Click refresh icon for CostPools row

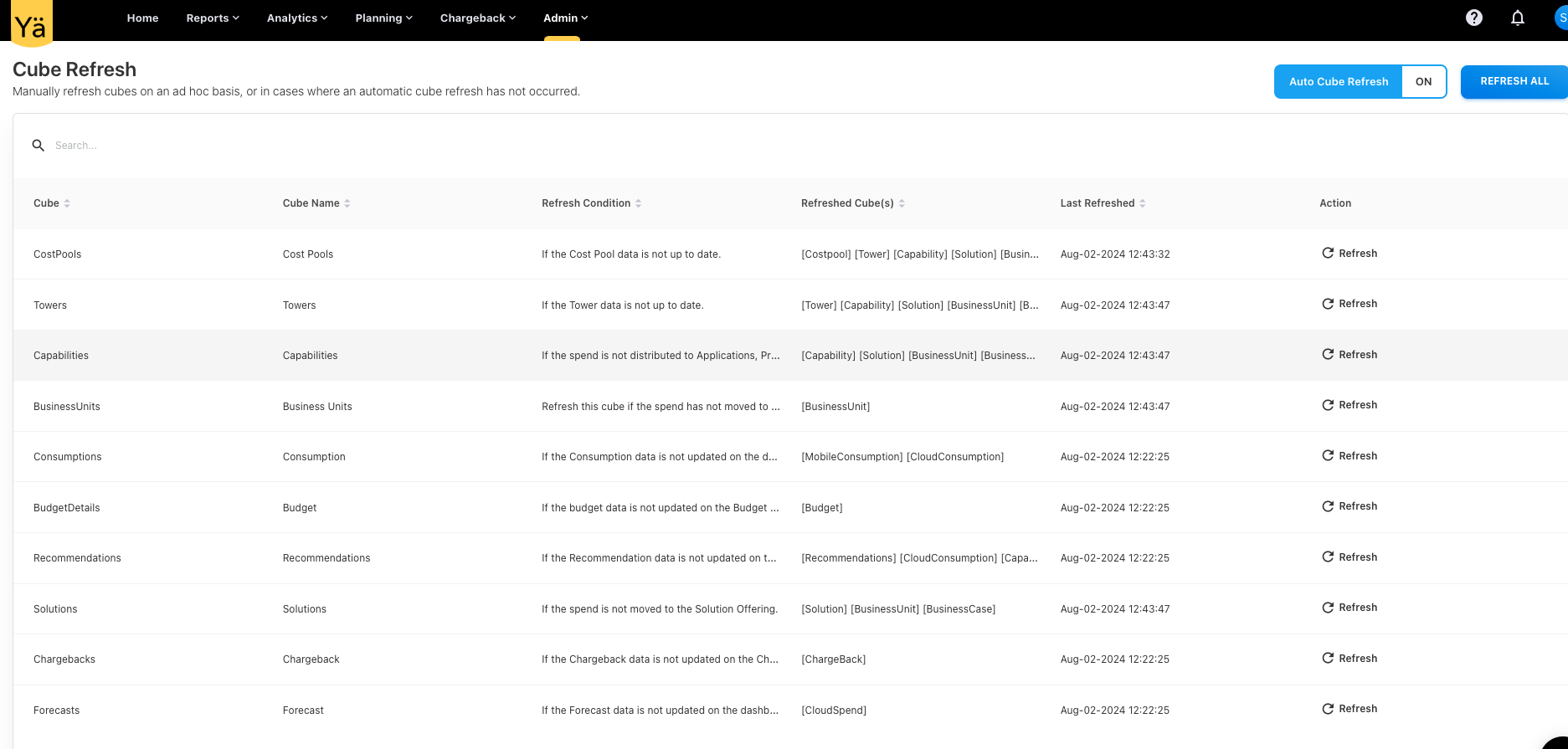point(1328,254)
